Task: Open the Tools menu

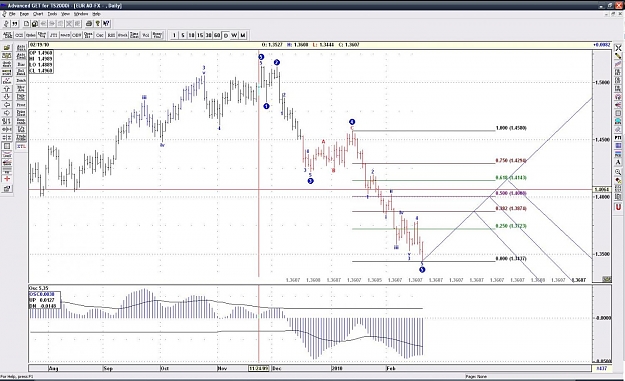Action: pyautogui.click(x=52, y=14)
